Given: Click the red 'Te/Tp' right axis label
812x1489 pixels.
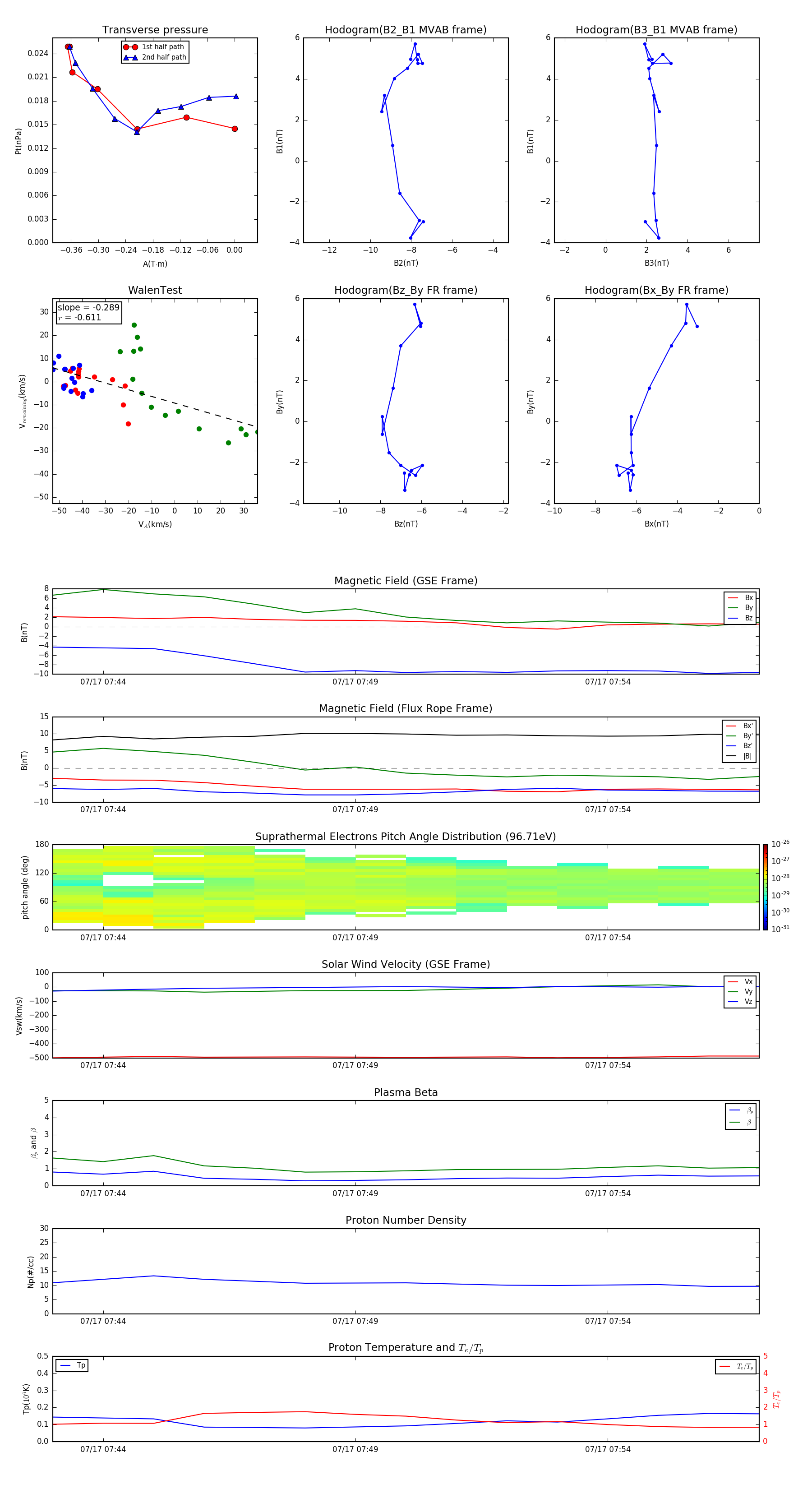Looking at the screenshot, I should tap(777, 1399).
